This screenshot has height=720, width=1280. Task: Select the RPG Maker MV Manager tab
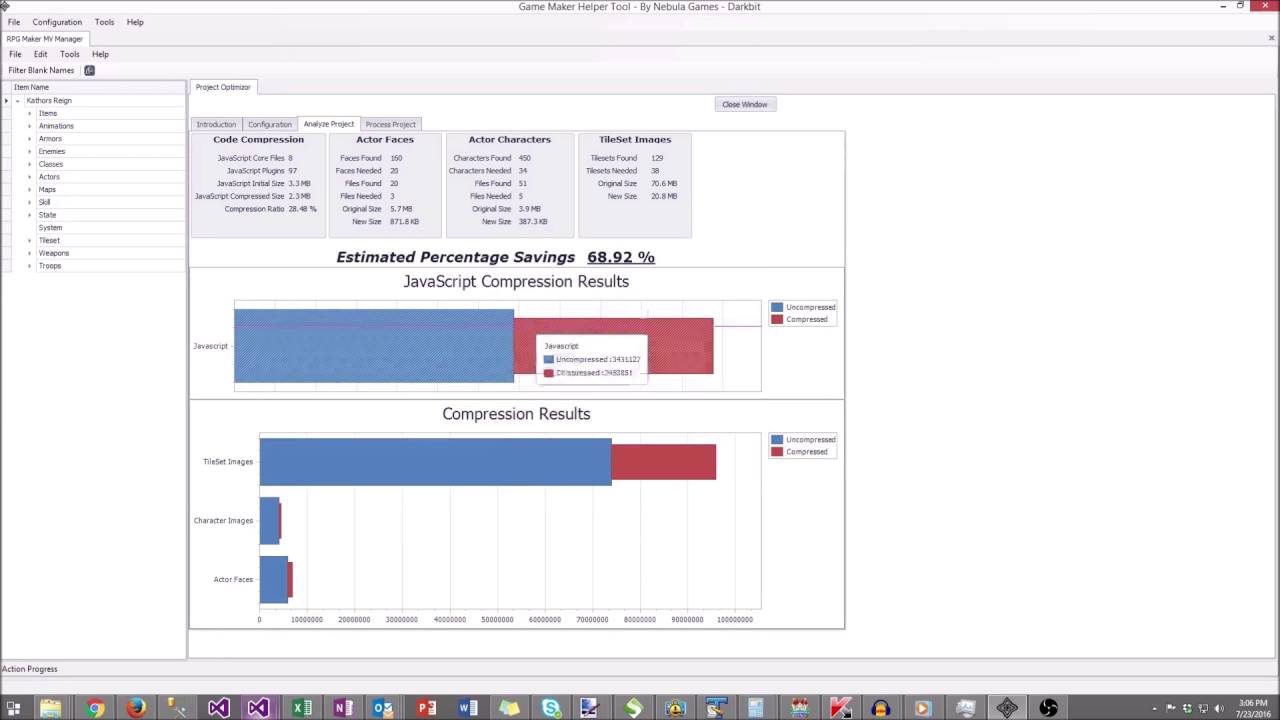45,38
